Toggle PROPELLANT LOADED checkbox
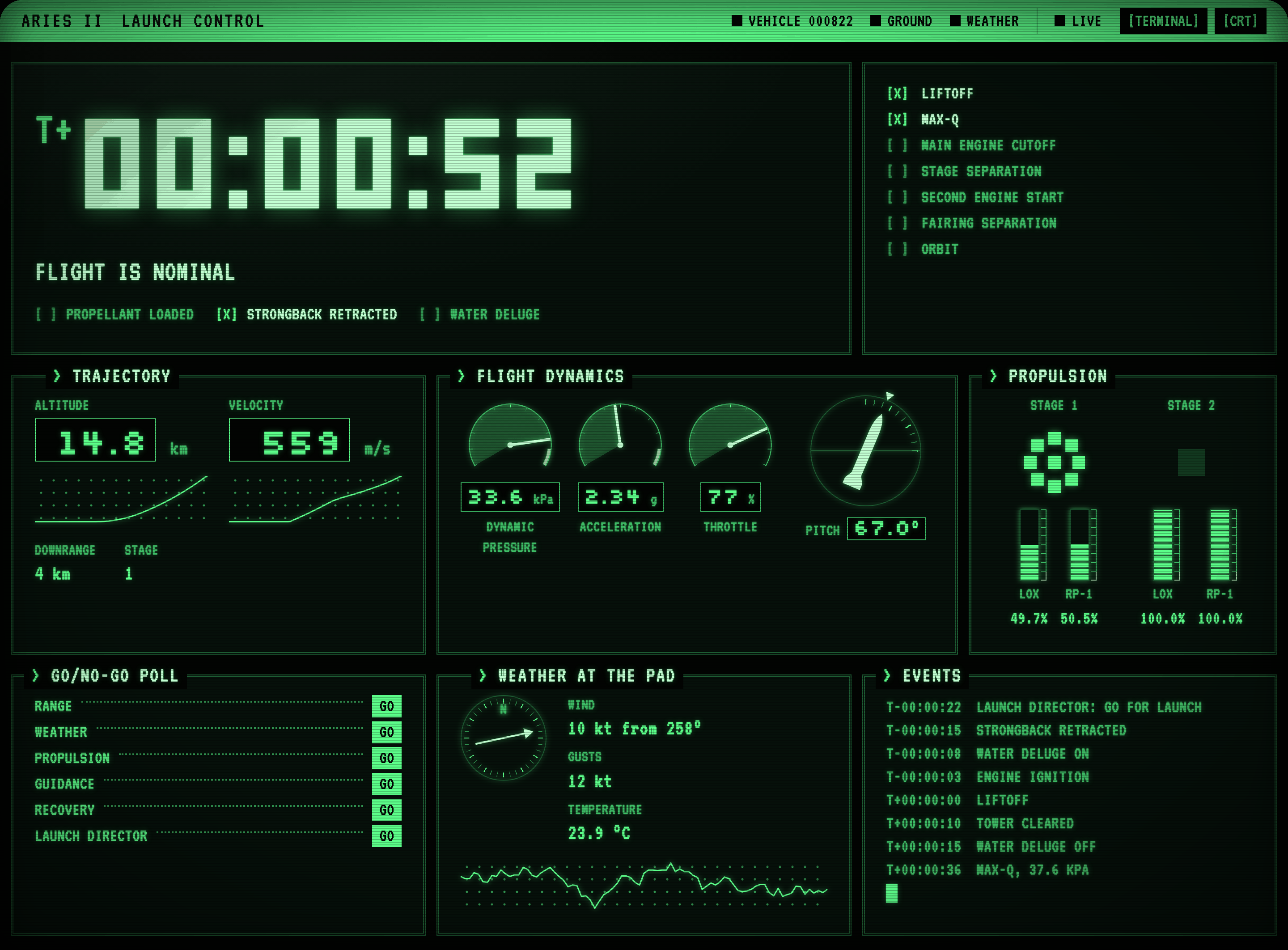Image resolution: width=1288 pixels, height=950 pixels. [x=46, y=314]
